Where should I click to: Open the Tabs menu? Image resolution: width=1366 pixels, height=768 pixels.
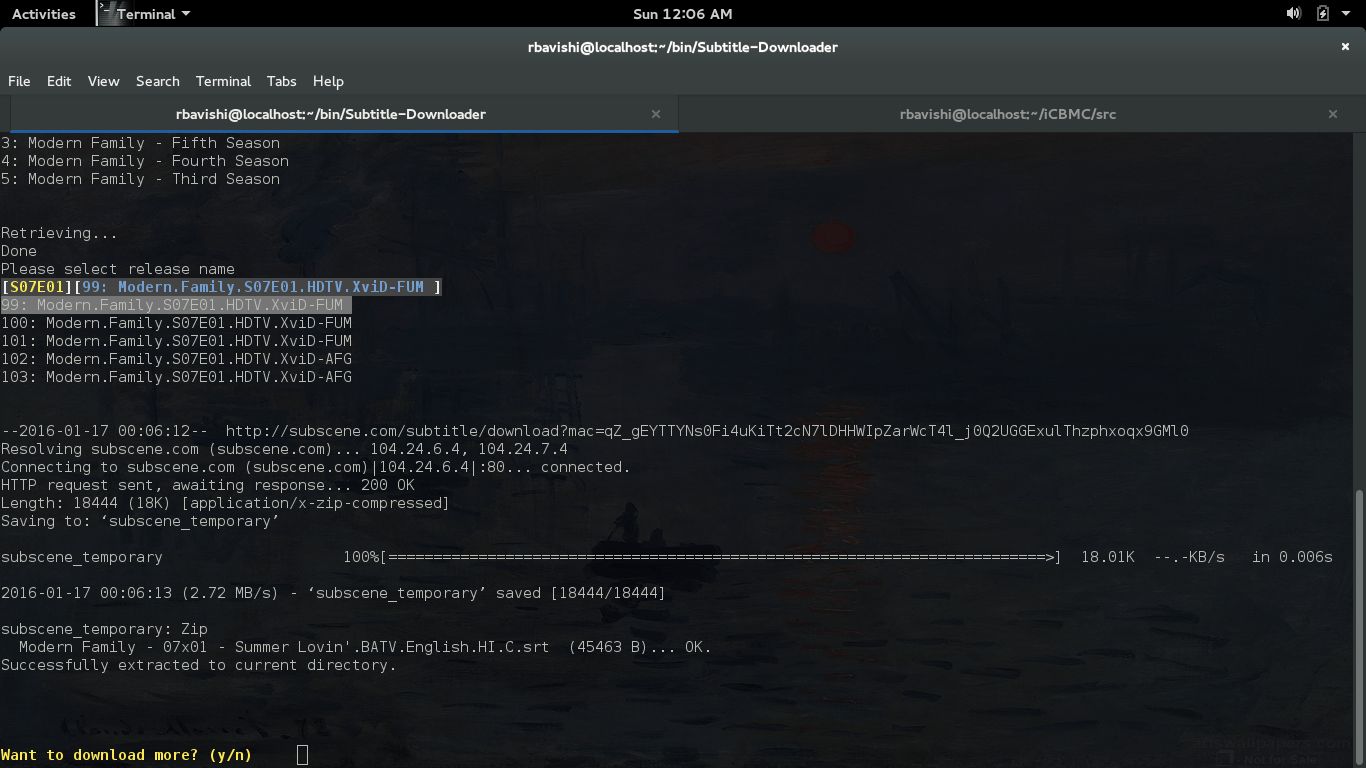coord(281,81)
